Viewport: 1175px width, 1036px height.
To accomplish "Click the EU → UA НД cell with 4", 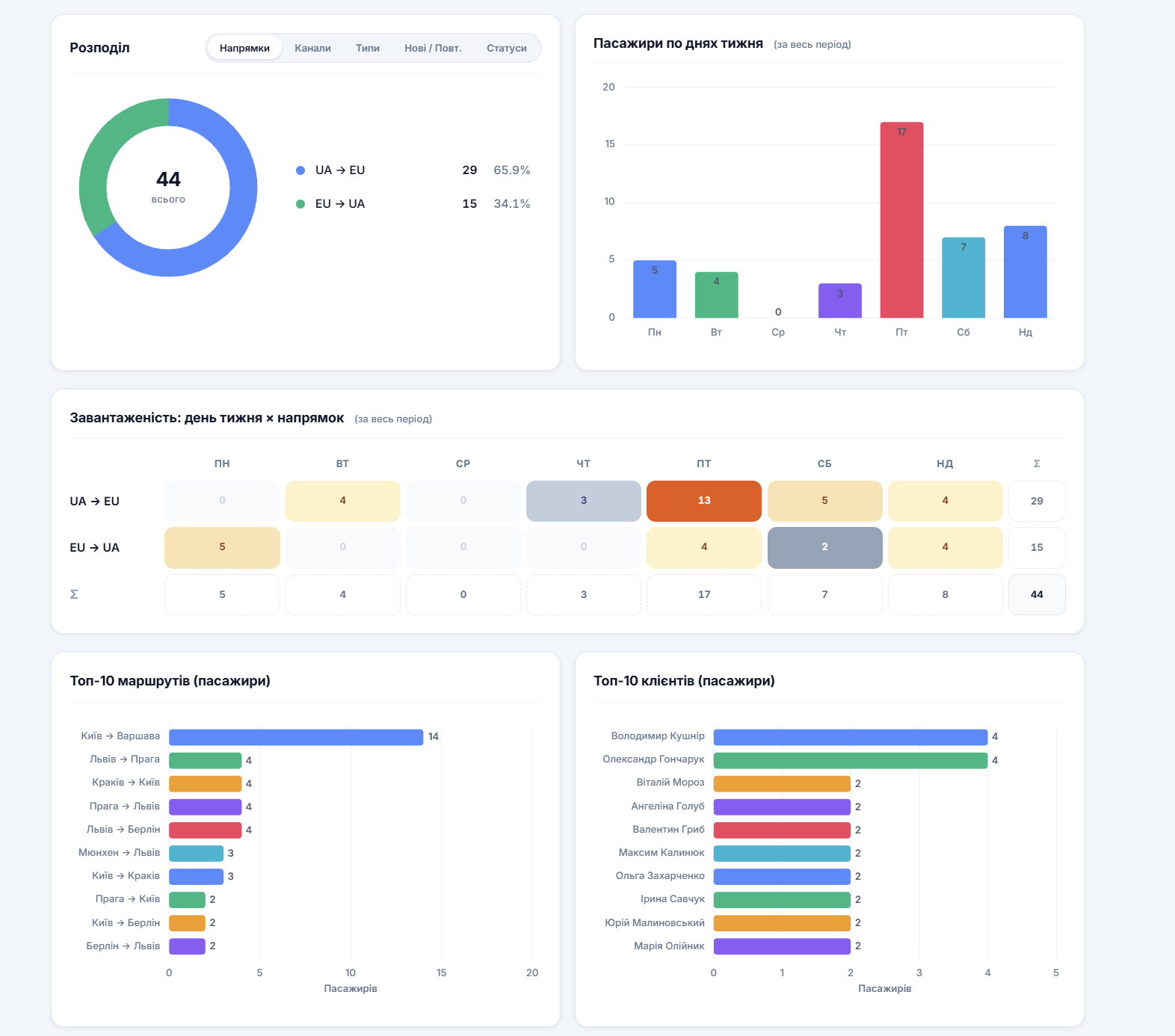I will (946, 548).
